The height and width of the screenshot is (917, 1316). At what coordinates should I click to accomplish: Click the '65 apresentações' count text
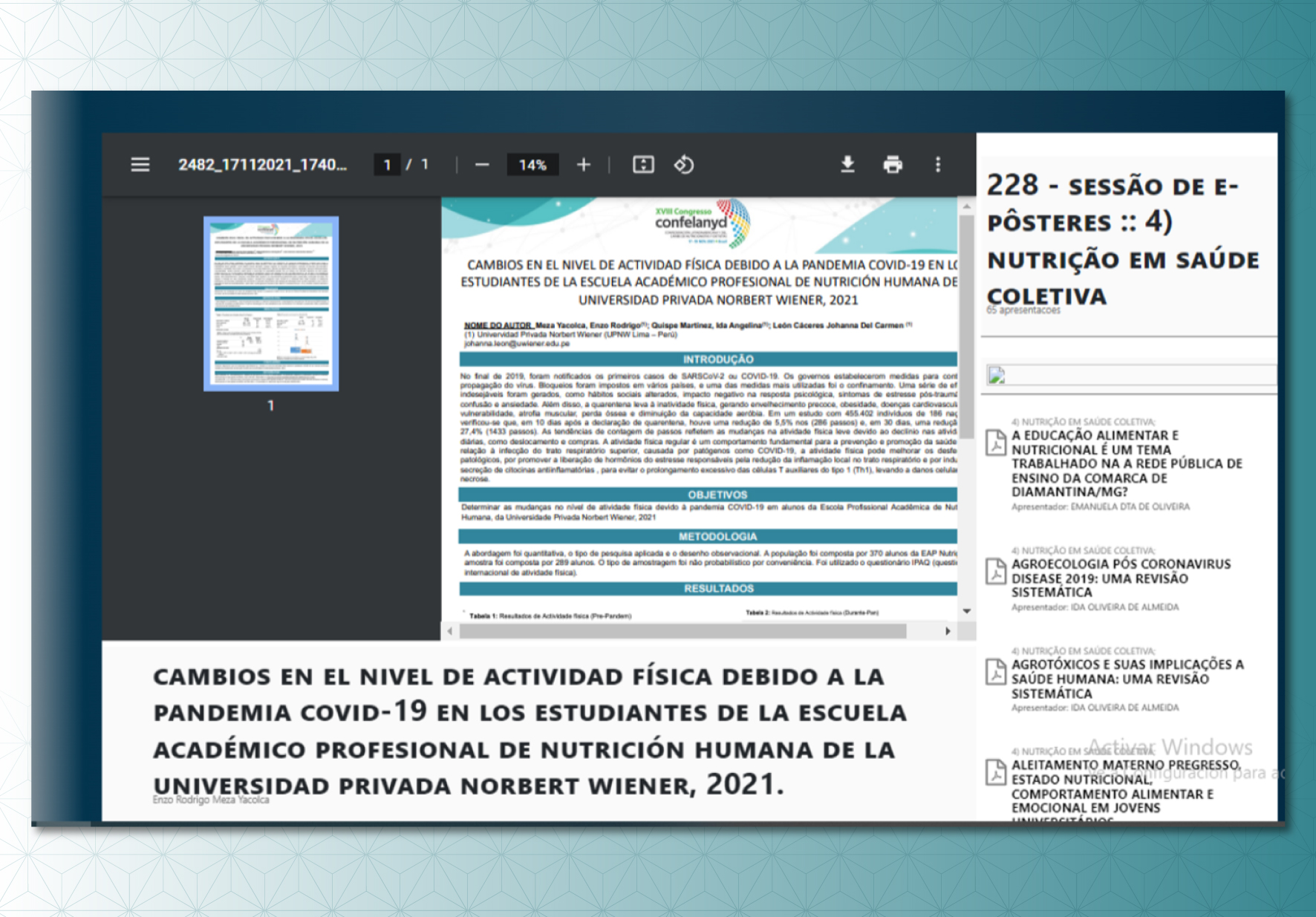1023,310
